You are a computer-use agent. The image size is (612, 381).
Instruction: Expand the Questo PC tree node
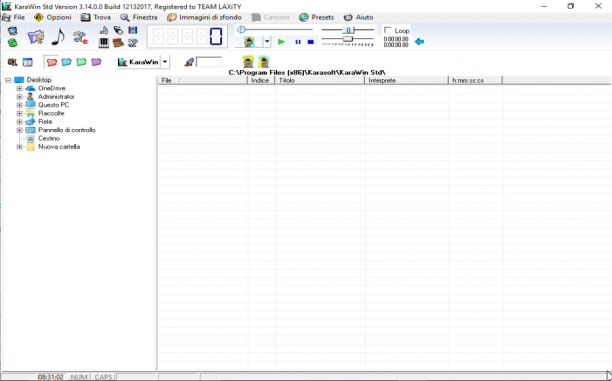[19, 105]
